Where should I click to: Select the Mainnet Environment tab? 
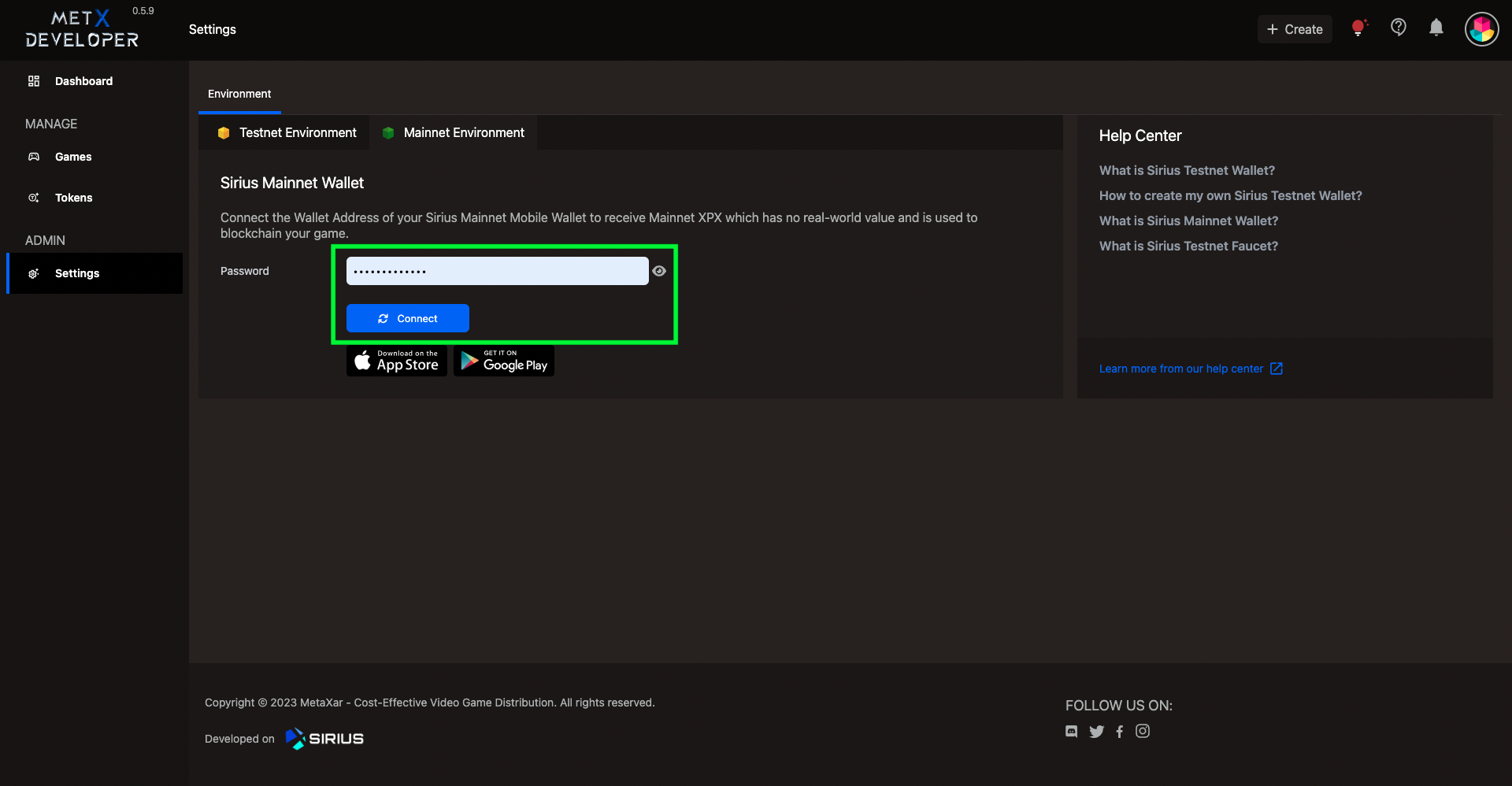pos(454,132)
